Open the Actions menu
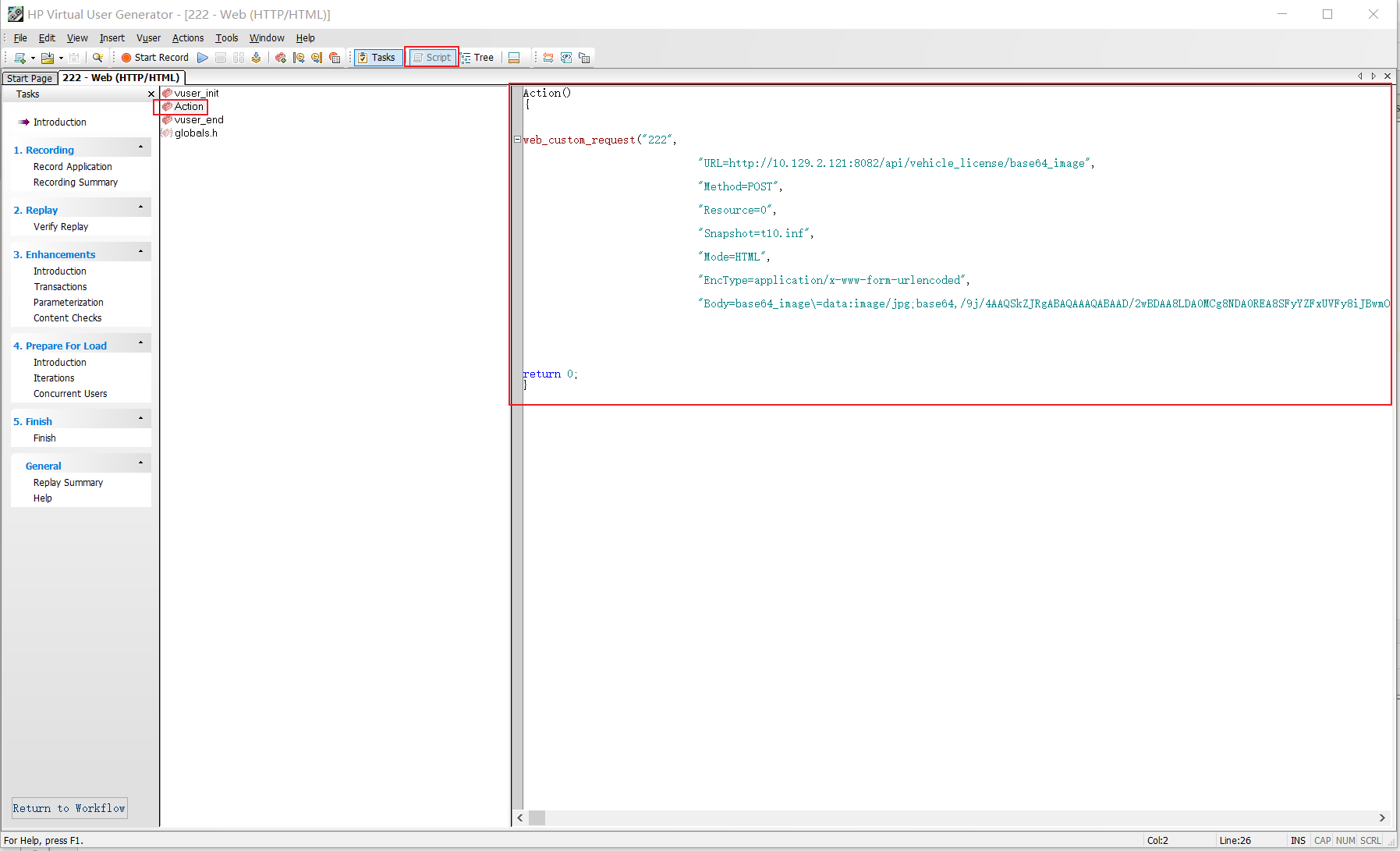This screenshot has height=851, width=1400. point(188,38)
